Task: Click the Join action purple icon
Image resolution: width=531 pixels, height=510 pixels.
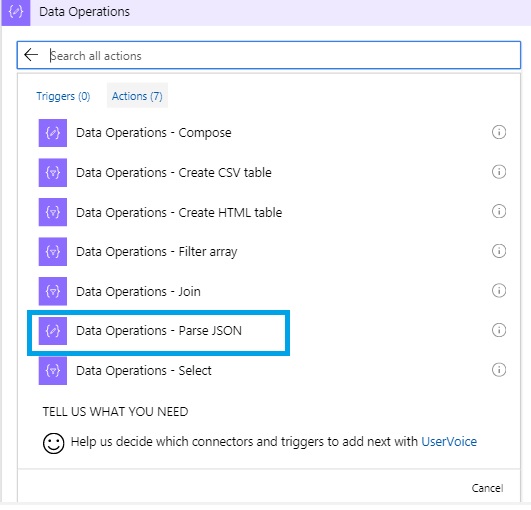Action: 52,291
